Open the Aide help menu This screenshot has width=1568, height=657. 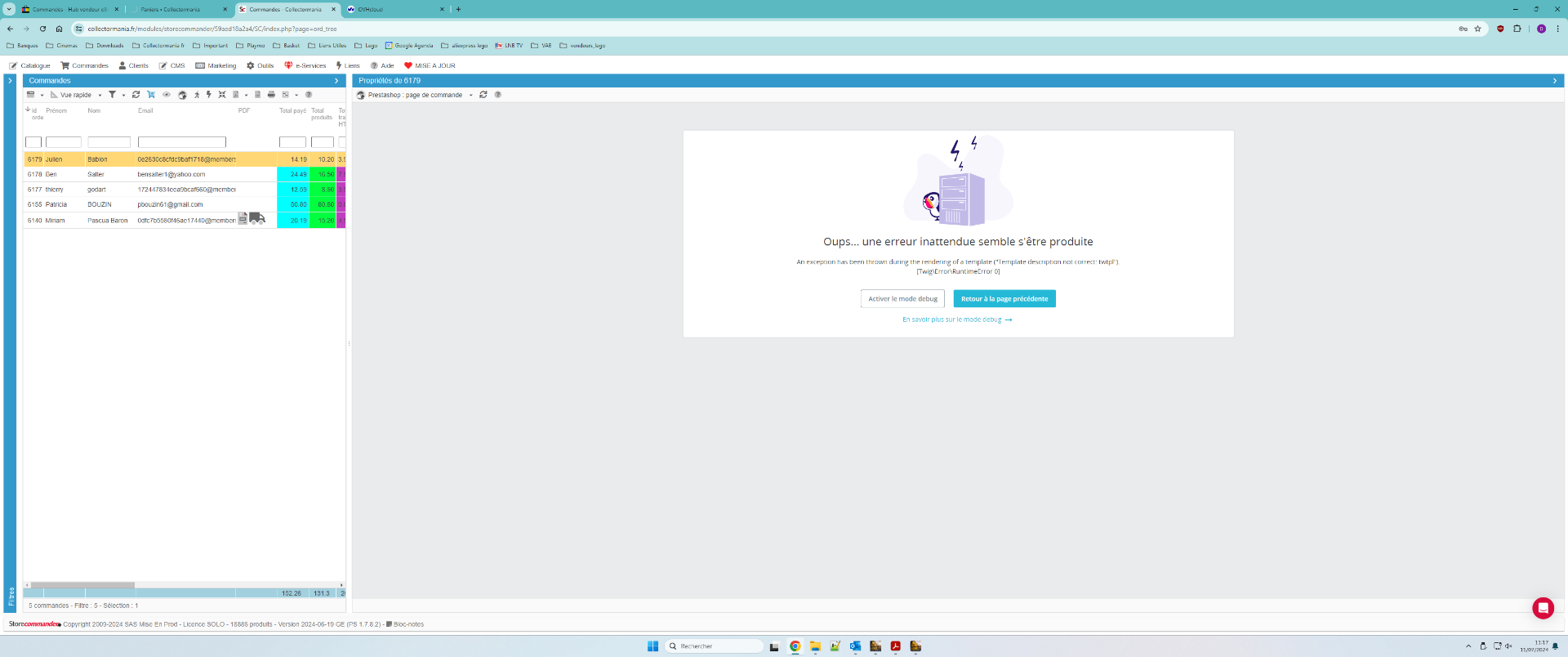(x=381, y=65)
